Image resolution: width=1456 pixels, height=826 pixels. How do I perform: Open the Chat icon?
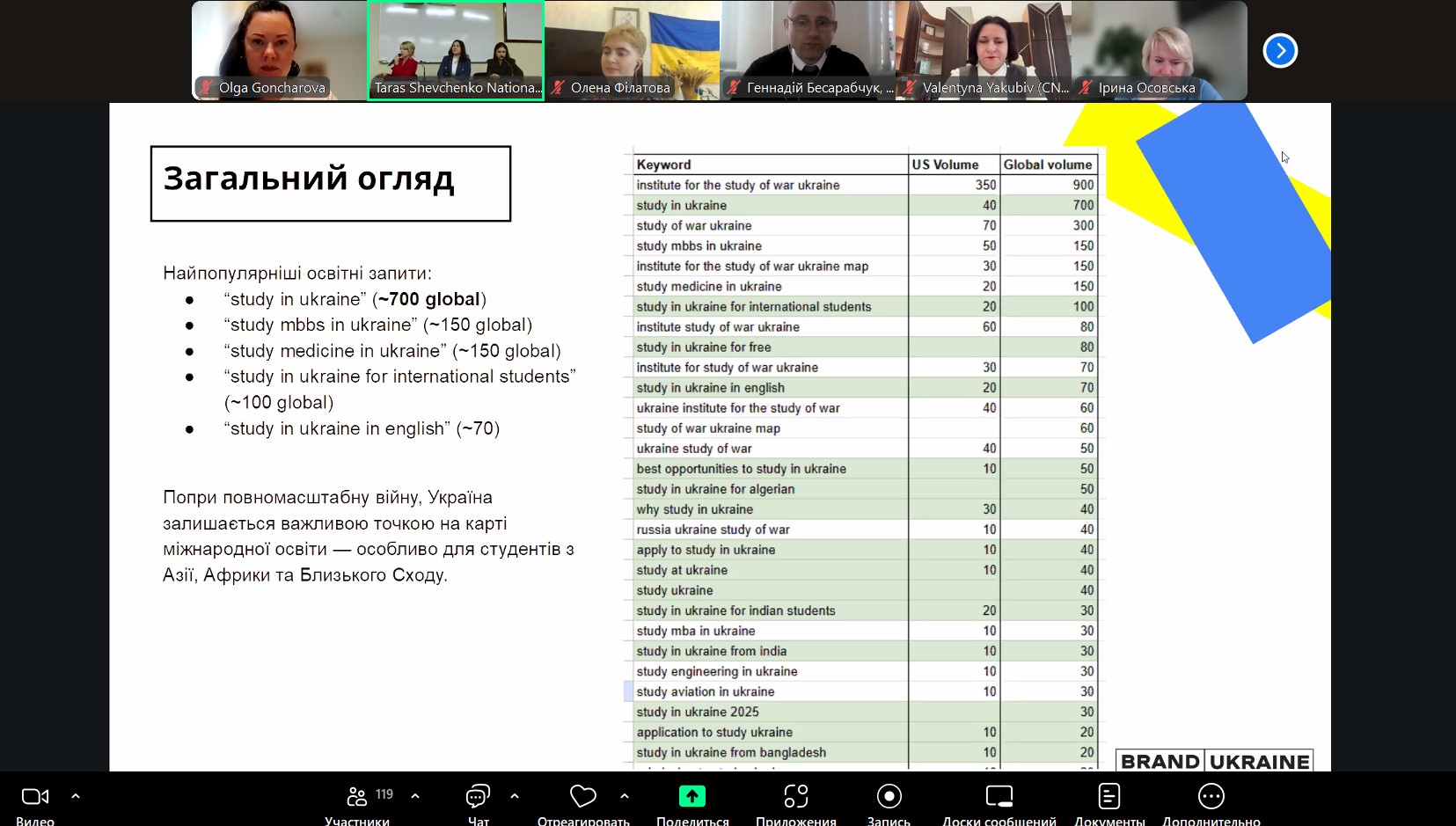(x=478, y=797)
